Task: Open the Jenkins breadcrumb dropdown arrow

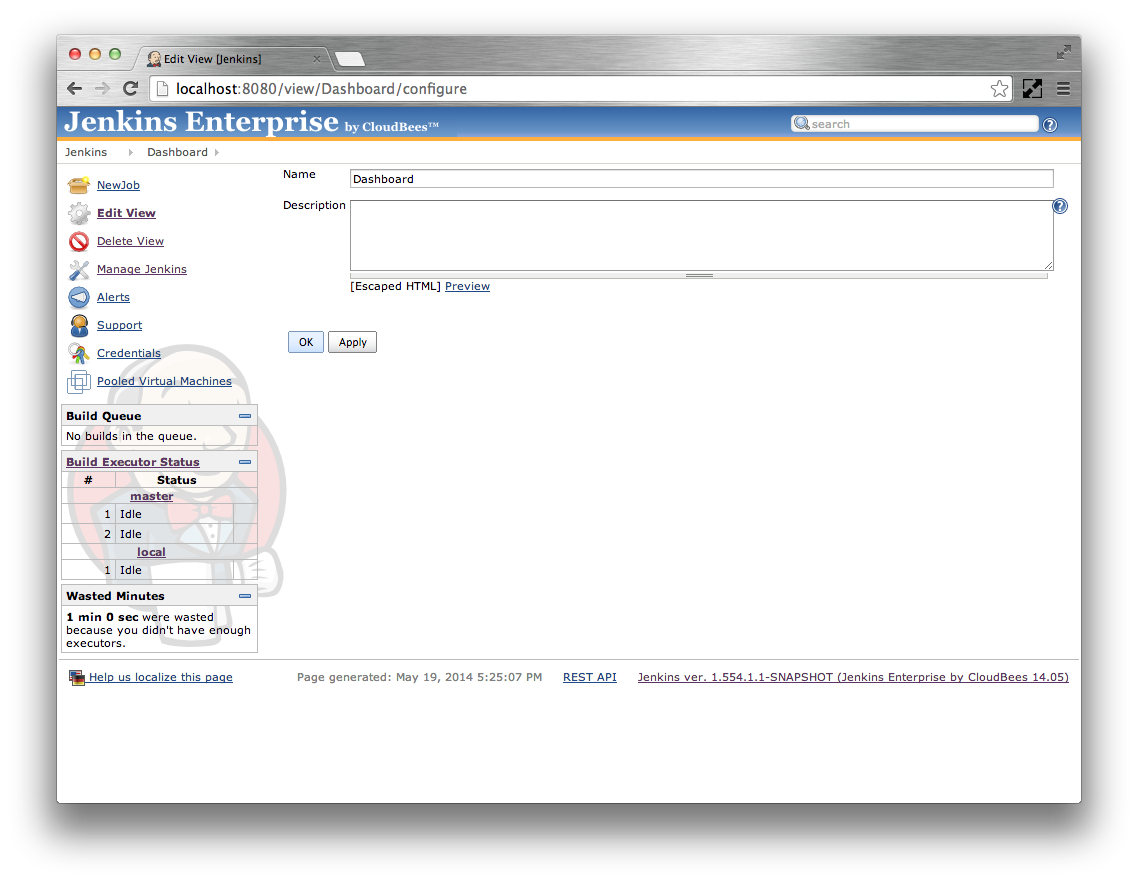Action: click(x=131, y=152)
